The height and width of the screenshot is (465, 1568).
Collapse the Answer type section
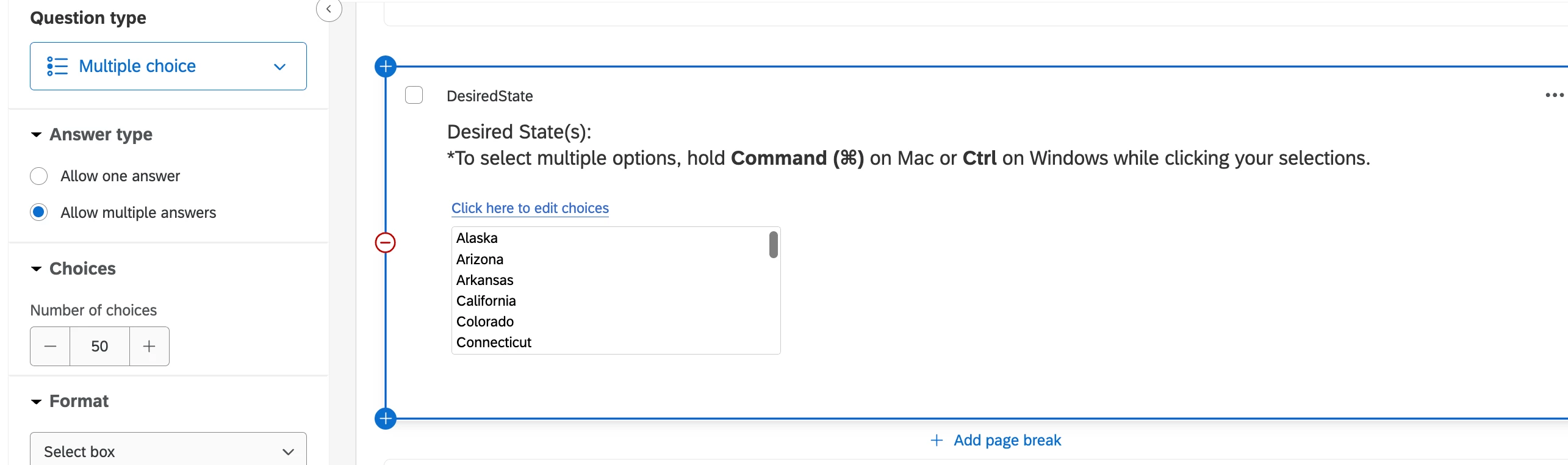[37, 135]
